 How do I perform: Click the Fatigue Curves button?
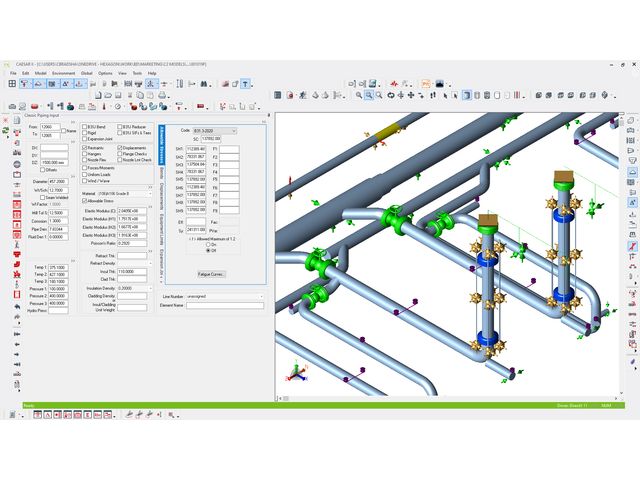[x=211, y=273]
